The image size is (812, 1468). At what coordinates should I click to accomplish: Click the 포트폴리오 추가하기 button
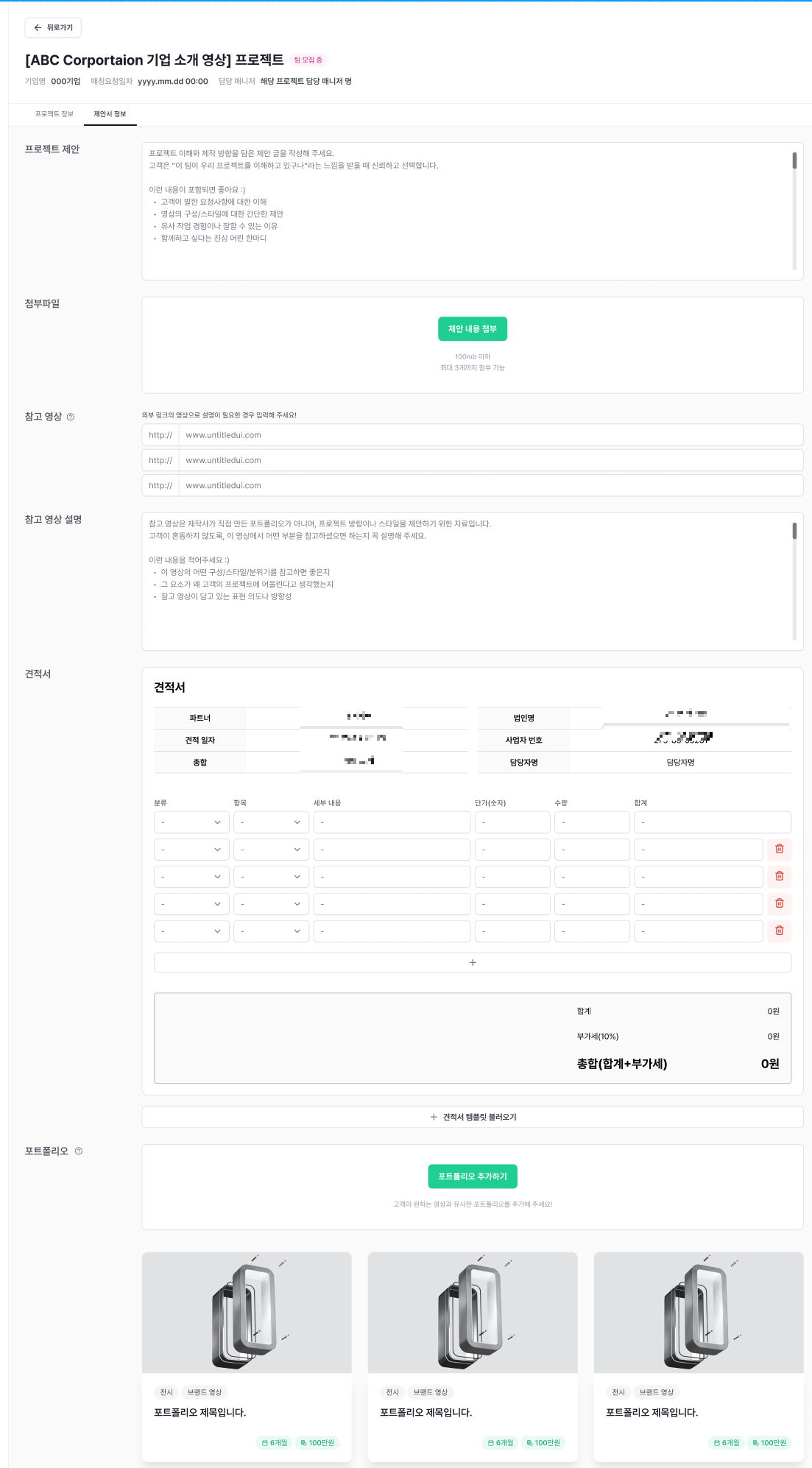pyautogui.click(x=473, y=1176)
